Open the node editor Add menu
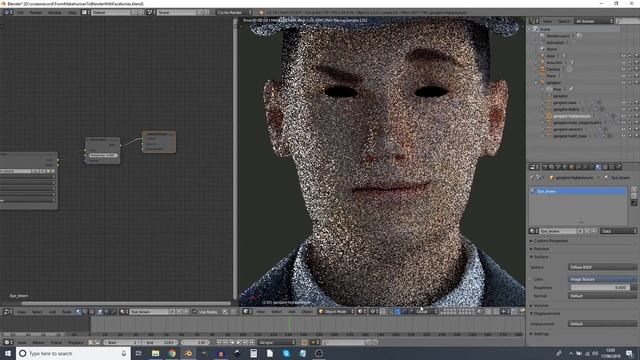This screenshot has width=640, height=360. (53, 312)
